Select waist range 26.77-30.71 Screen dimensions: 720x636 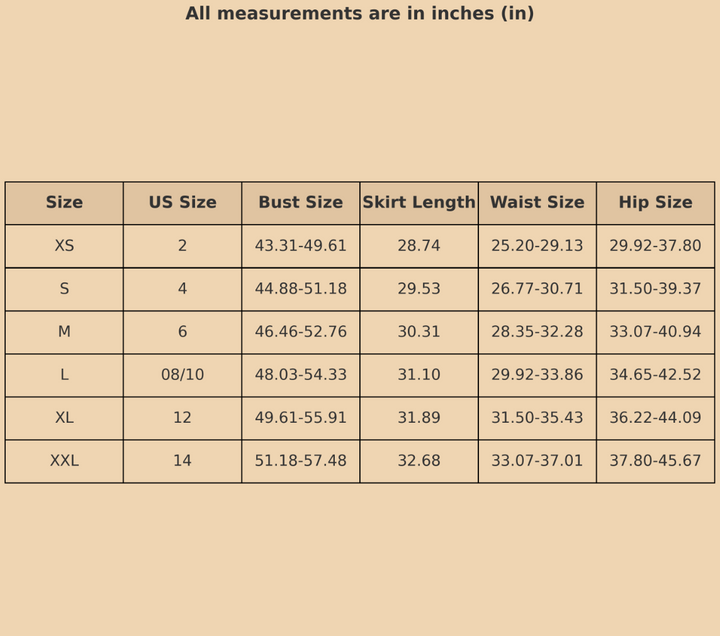tap(537, 289)
